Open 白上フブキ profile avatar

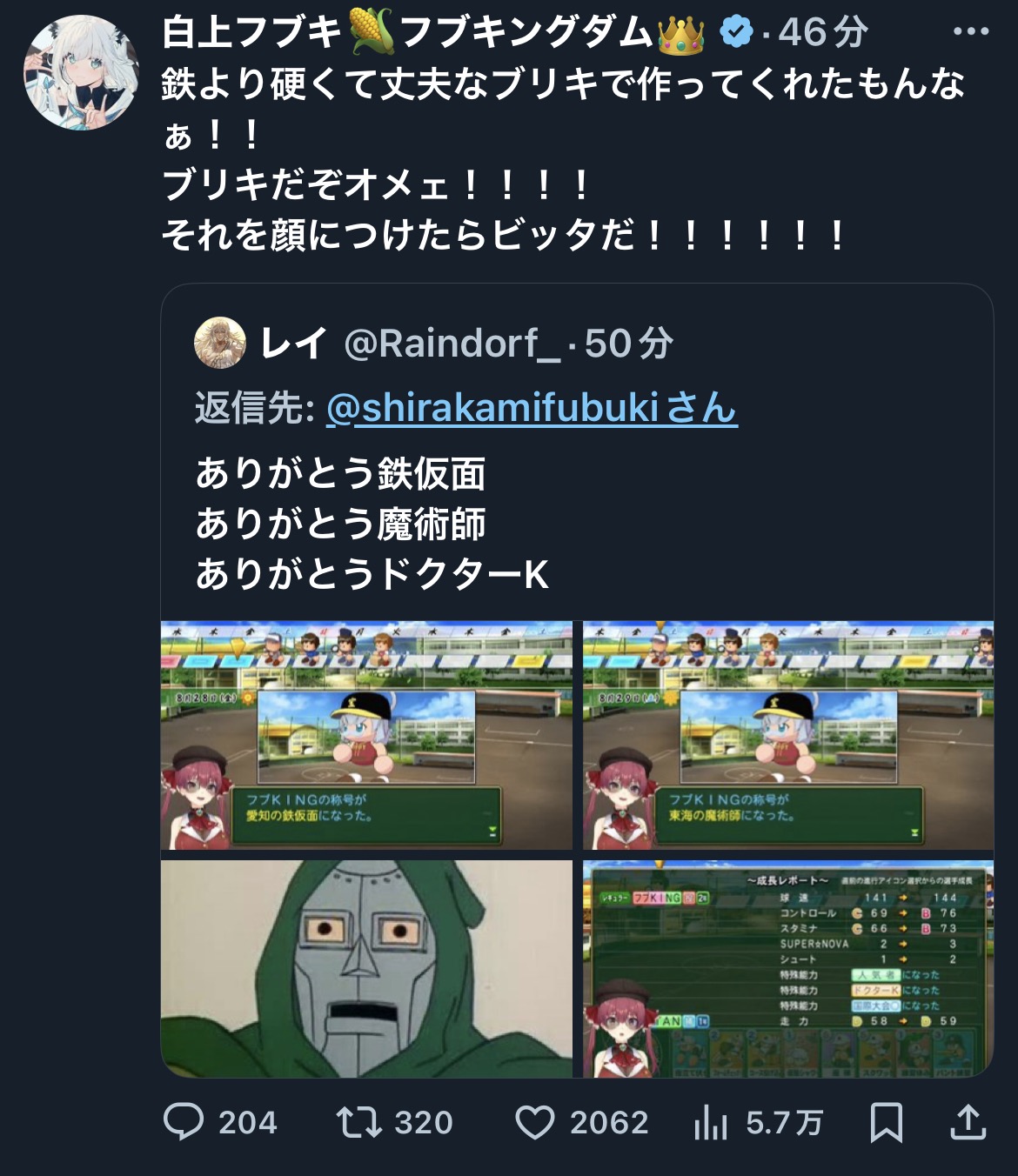(x=80, y=73)
